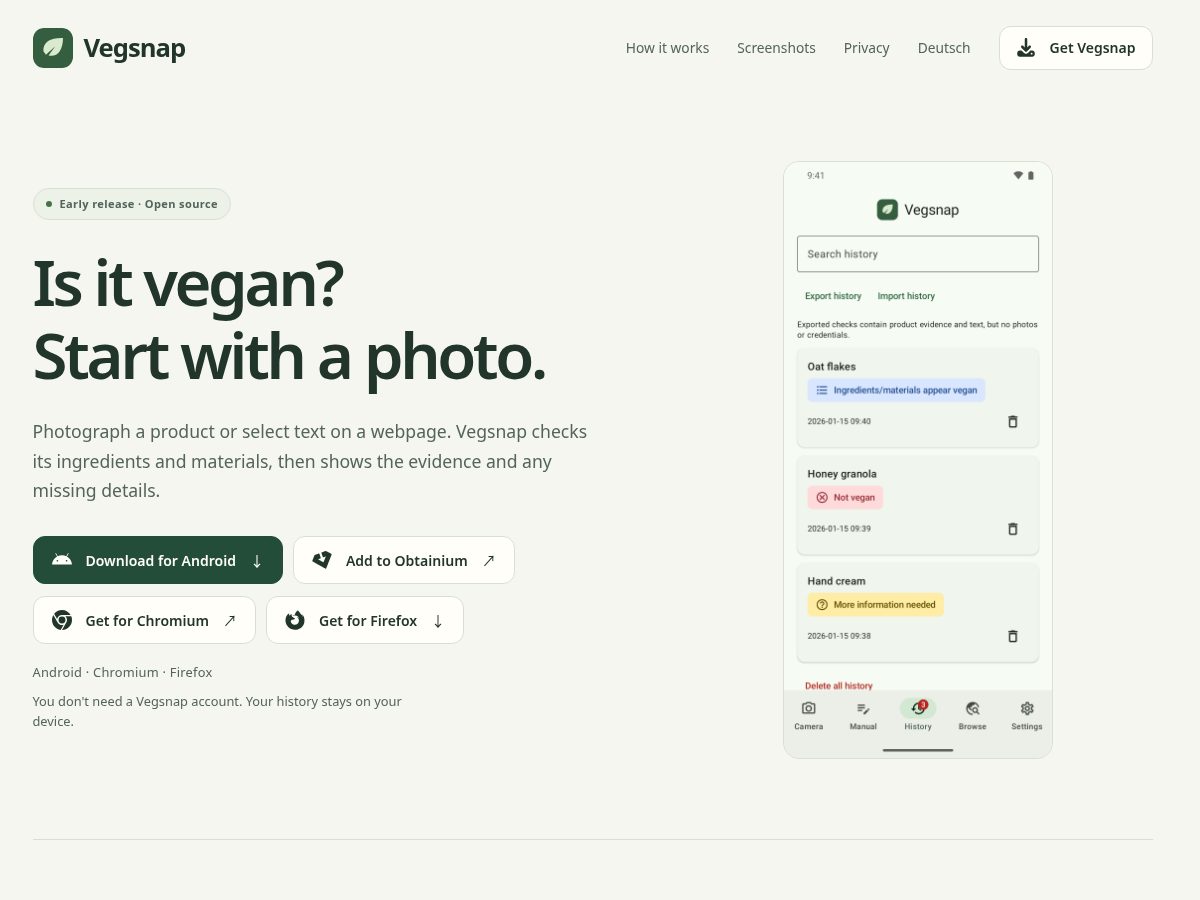Click the Firefox browser icon
This screenshot has height=900, width=1200.
pos(295,620)
